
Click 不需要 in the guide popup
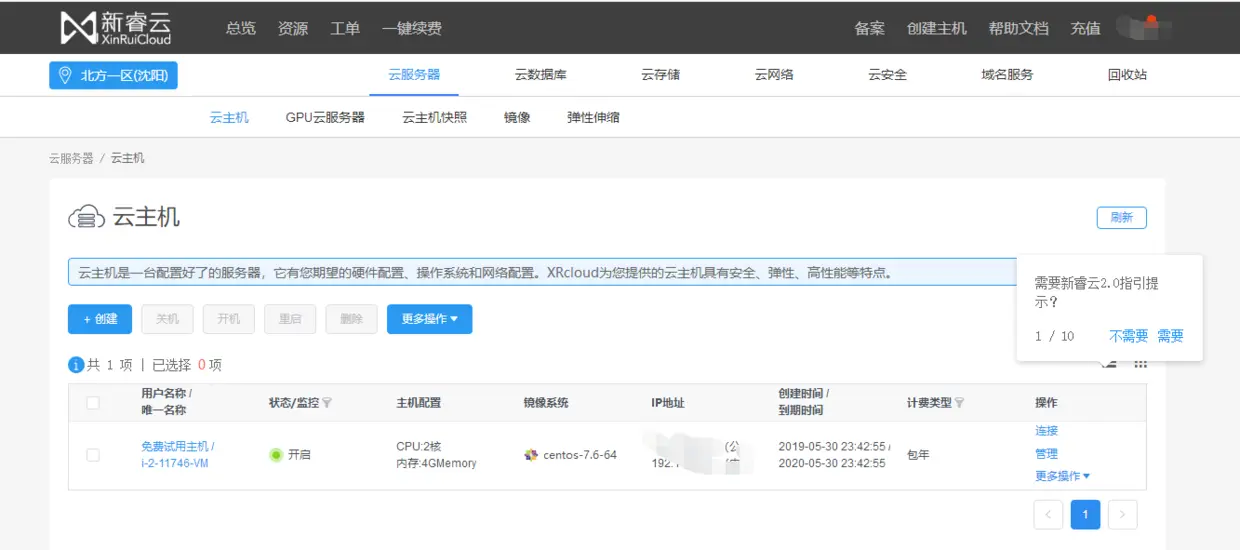[x=1128, y=336]
